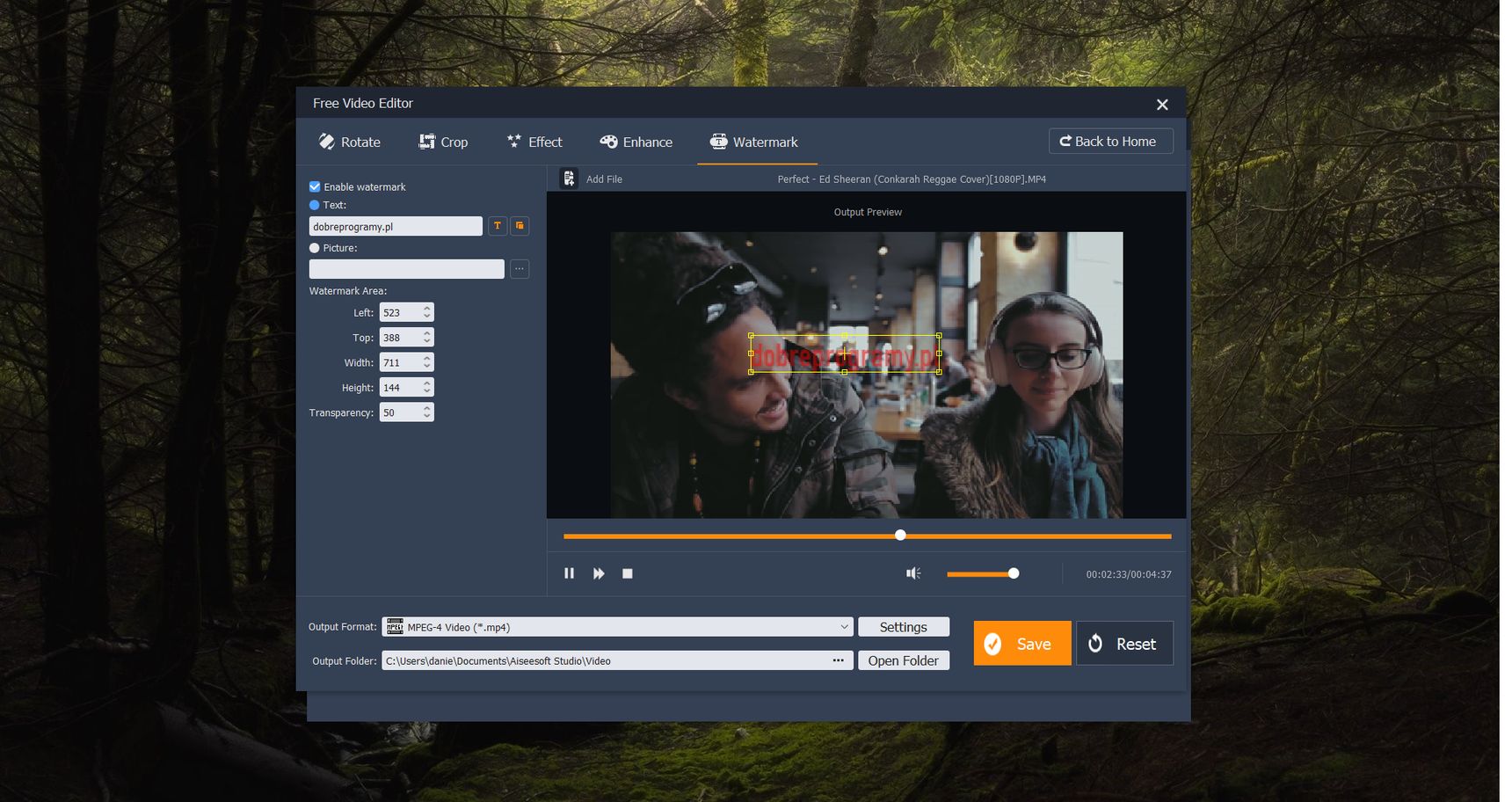
Task: Click the watermark box in preview
Action: click(845, 354)
